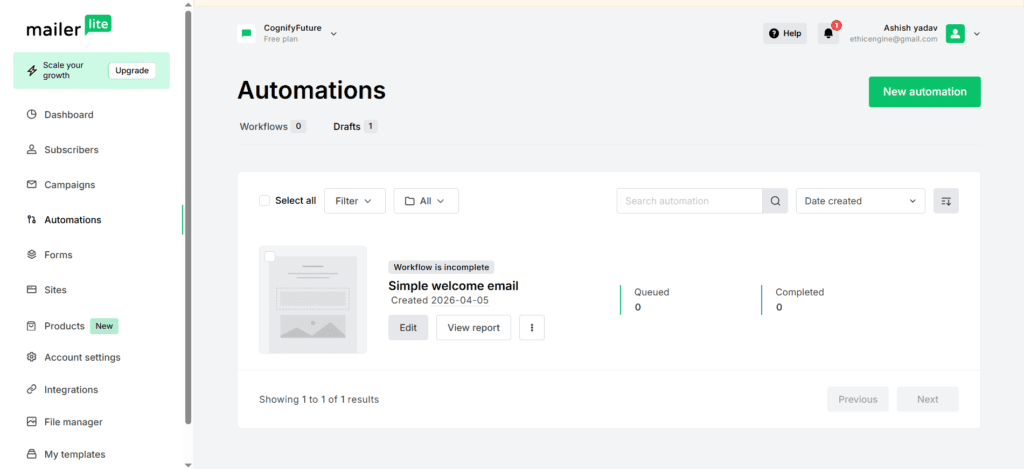
Task: Click the Queued count stat
Action: point(652,300)
